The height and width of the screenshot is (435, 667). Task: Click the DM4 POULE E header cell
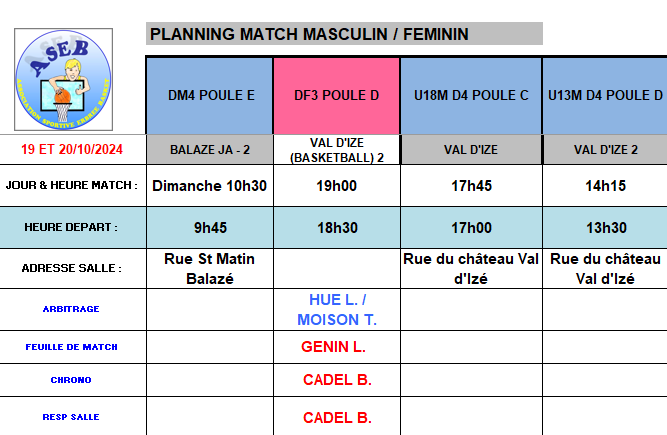(210, 96)
